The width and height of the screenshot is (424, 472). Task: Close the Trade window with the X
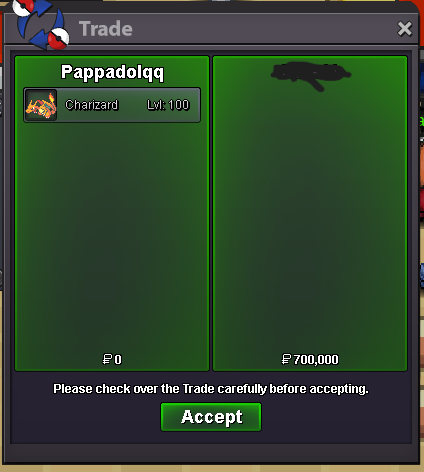pos(405,29)
